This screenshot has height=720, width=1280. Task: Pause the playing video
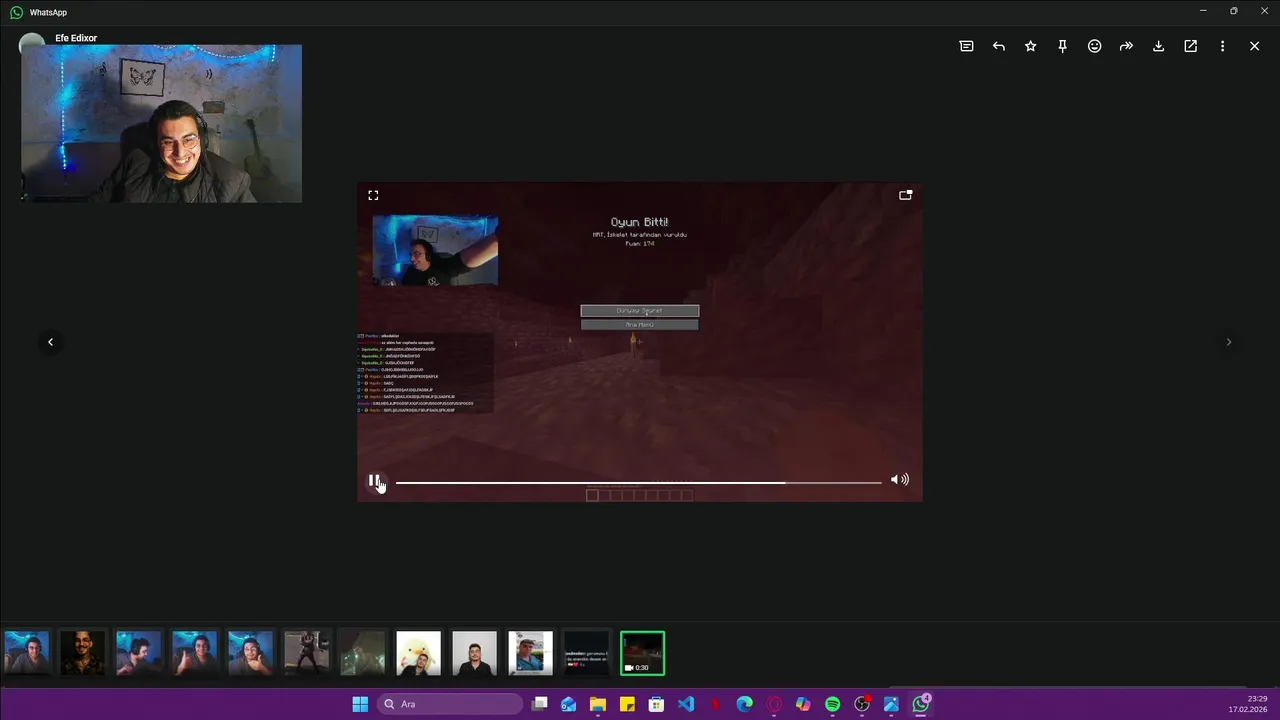click(x=374, y=481)
